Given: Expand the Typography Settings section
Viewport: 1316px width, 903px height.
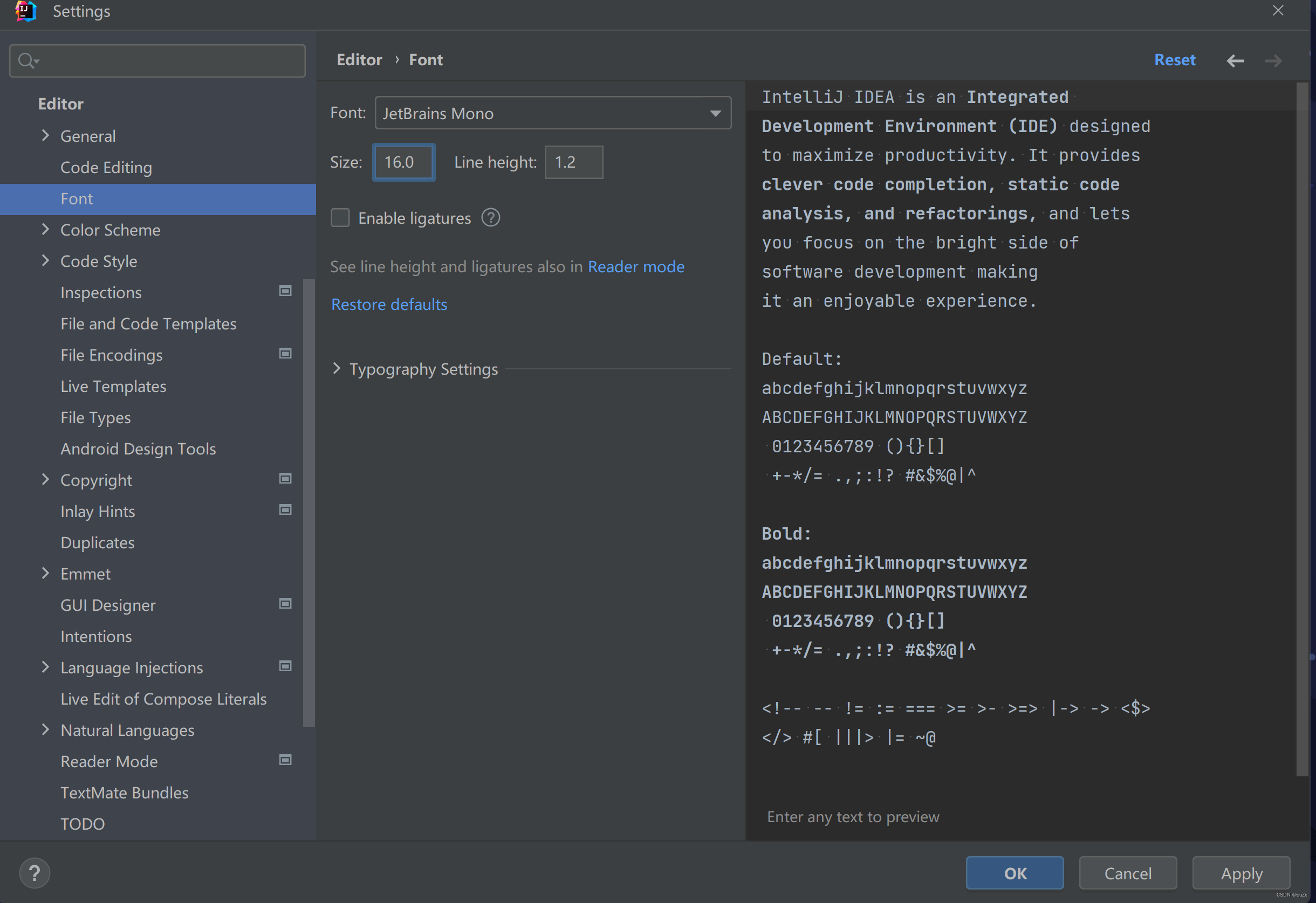Looking at the screenshot, I should coord(337,369).
